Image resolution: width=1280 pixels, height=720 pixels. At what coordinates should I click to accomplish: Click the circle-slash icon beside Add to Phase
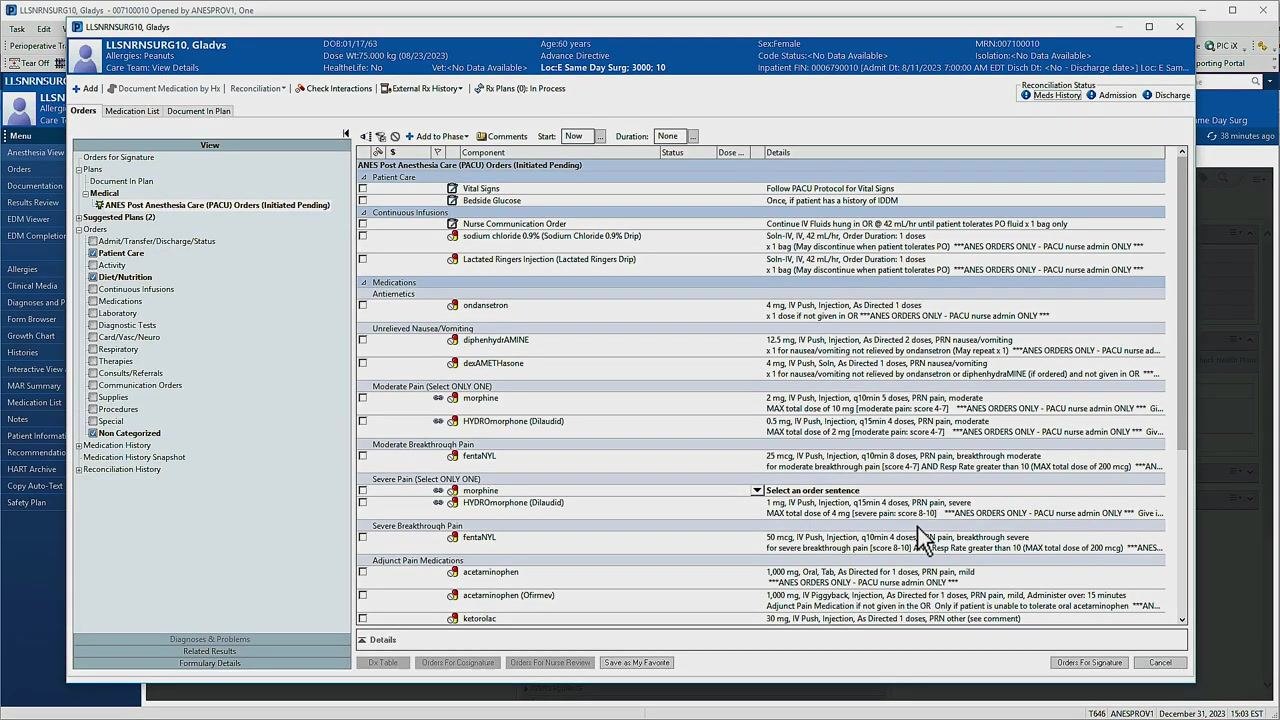(395, 137)
